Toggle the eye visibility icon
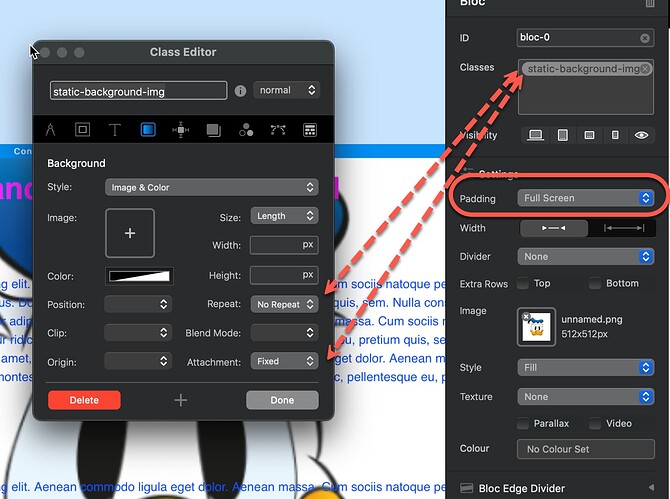 (x=641, y=135)
